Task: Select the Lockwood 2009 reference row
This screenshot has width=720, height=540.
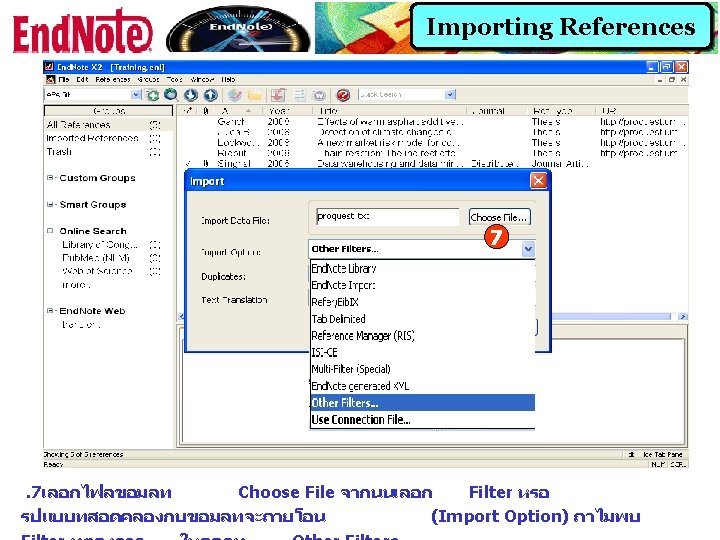Action: (x=432, y=142)
